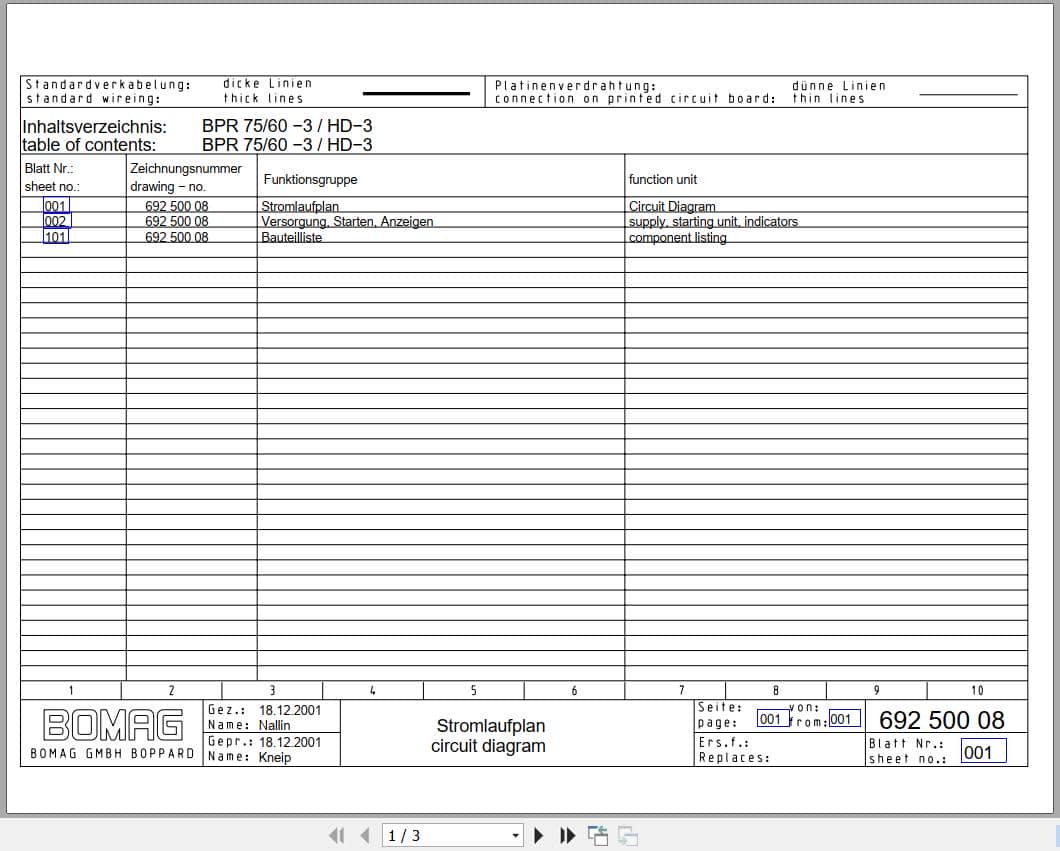Go to the first page arrow
This screenshot has height=851, width=1060.
pos(337,835)
